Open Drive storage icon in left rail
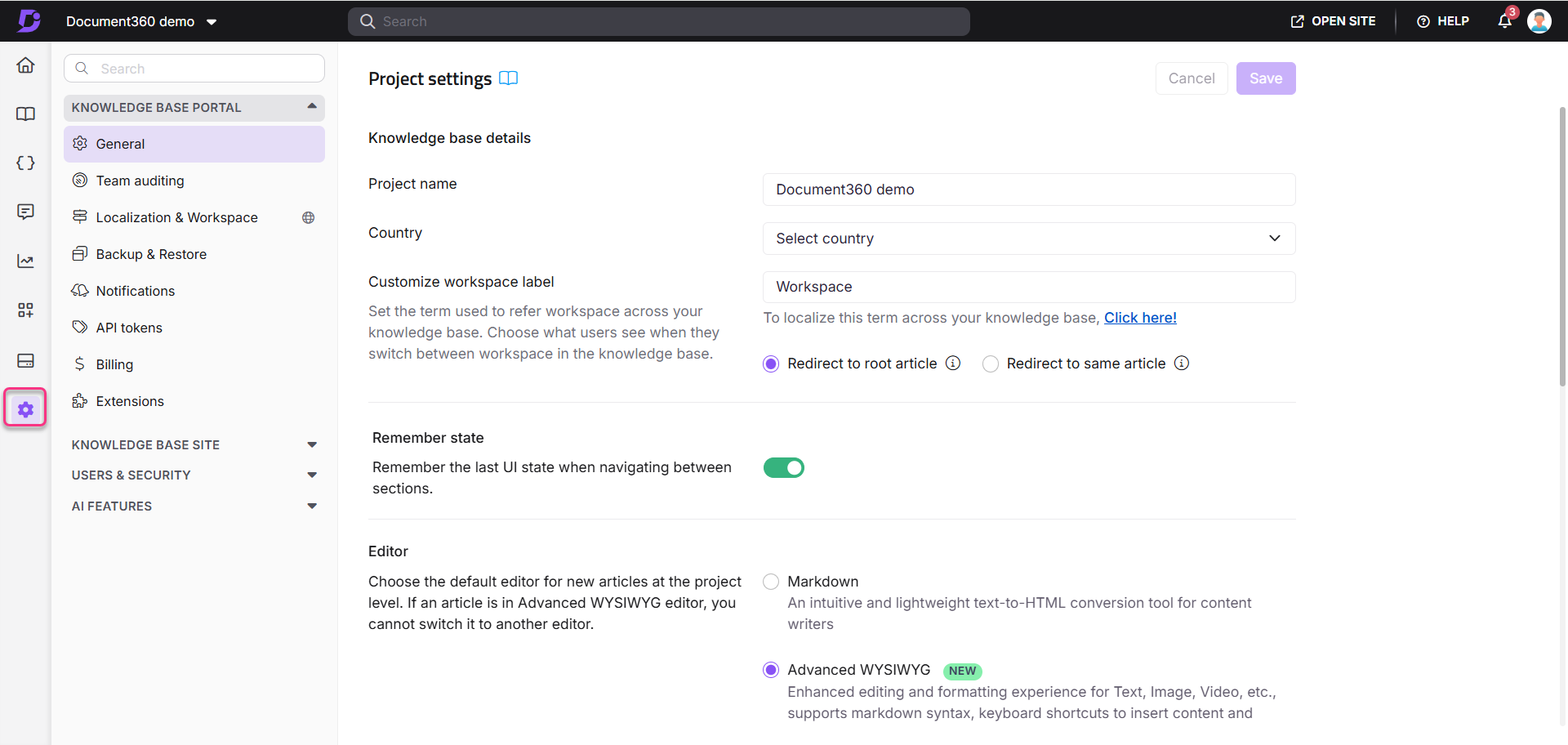1568x745 pixels. click(x=25, y=360)
